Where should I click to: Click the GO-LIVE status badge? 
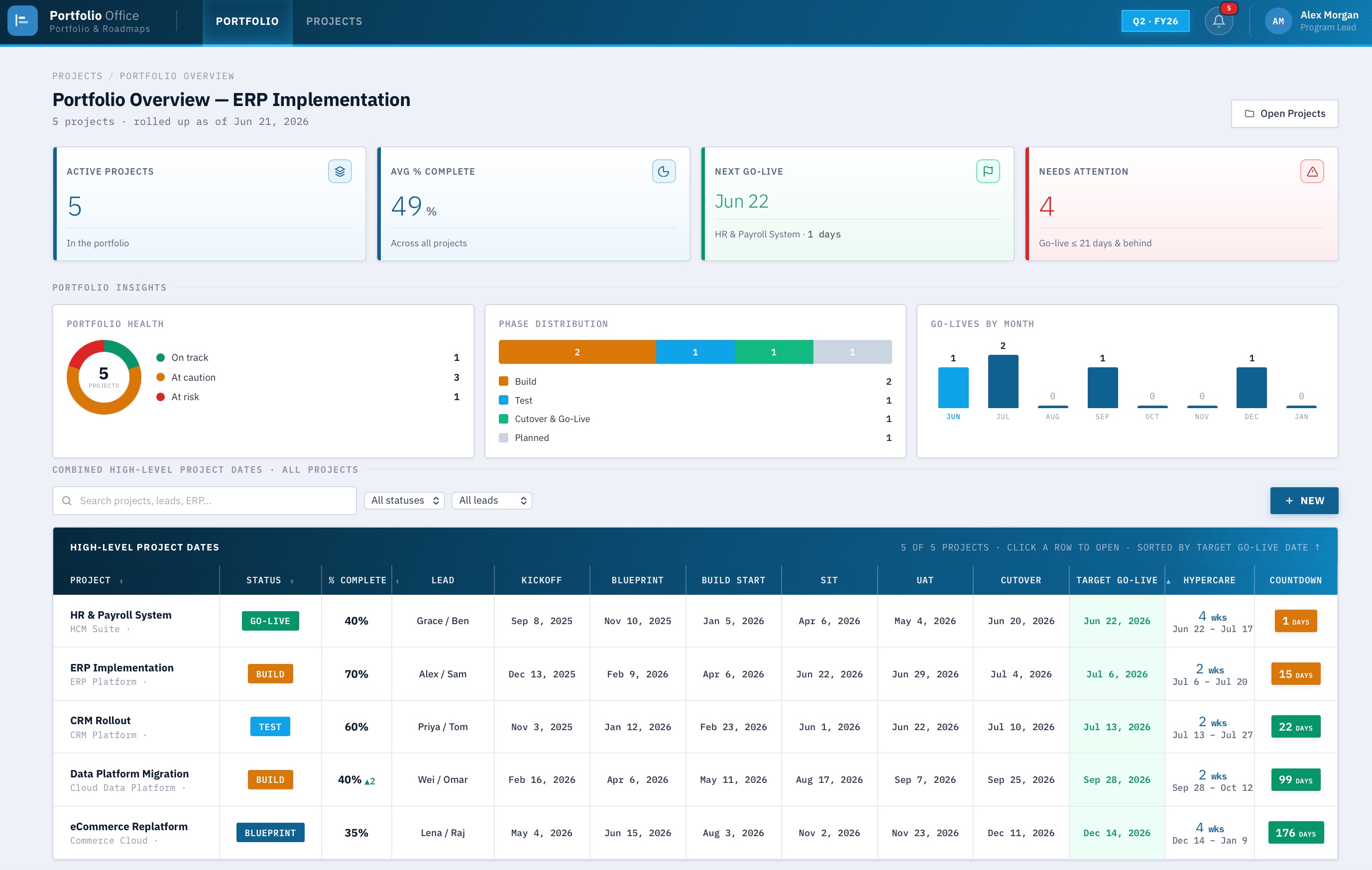pyautogui.click(x=270, y=621)
